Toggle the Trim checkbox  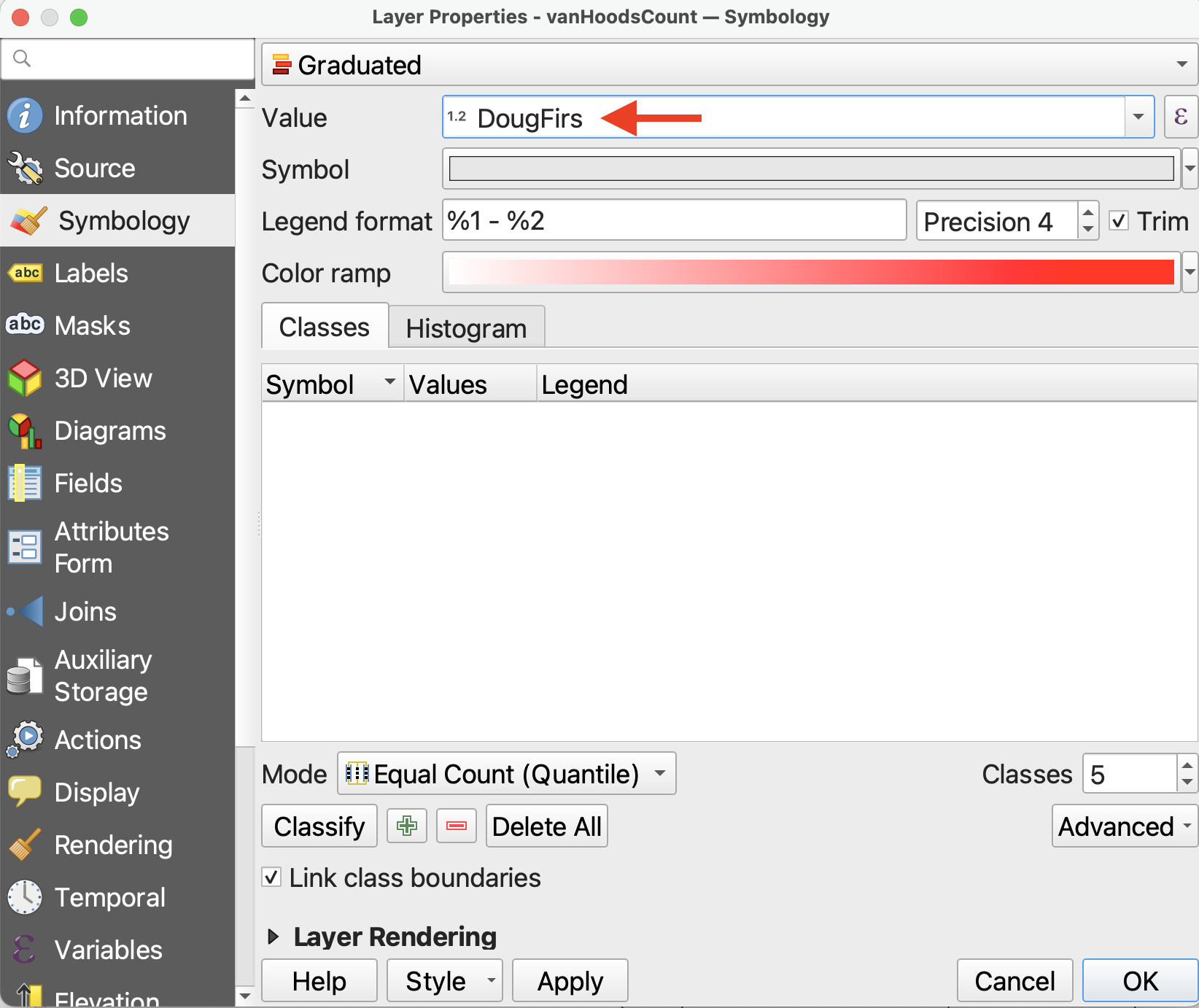click(1119, 221)
